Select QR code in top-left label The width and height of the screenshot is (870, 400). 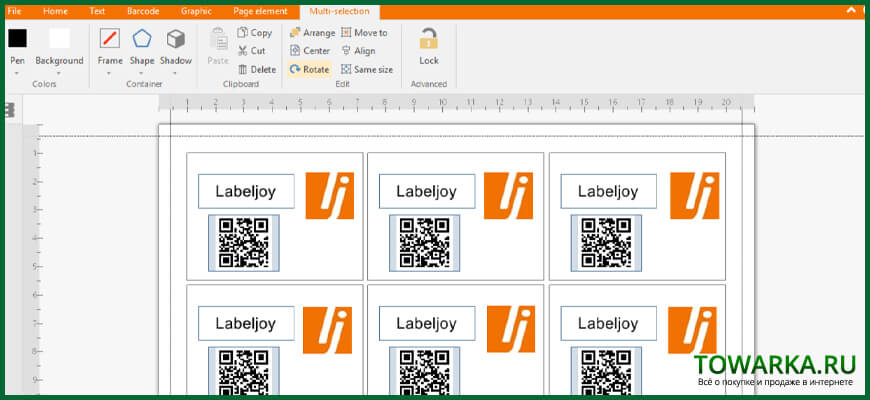tap(244, 243)
